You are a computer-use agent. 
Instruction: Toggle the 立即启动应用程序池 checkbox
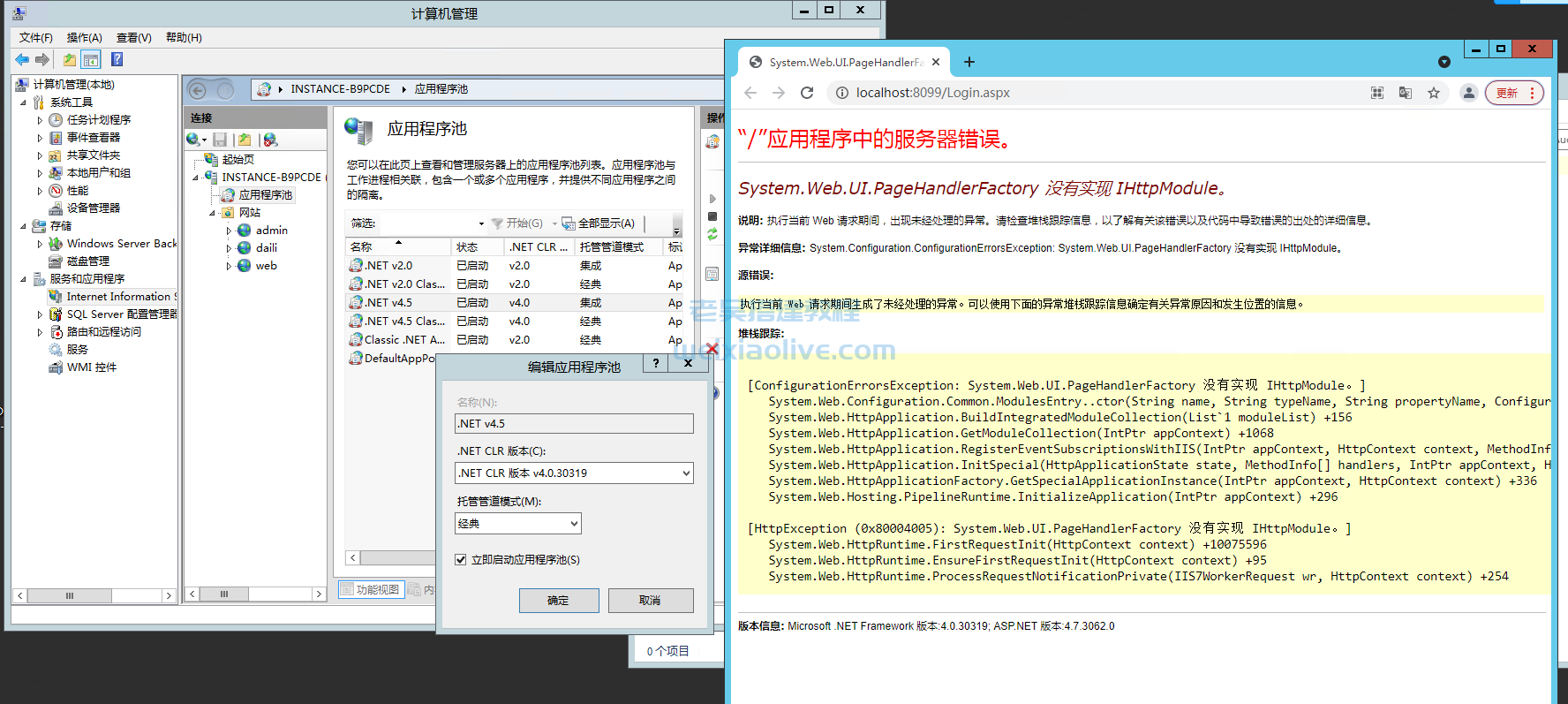coord(460,559)
